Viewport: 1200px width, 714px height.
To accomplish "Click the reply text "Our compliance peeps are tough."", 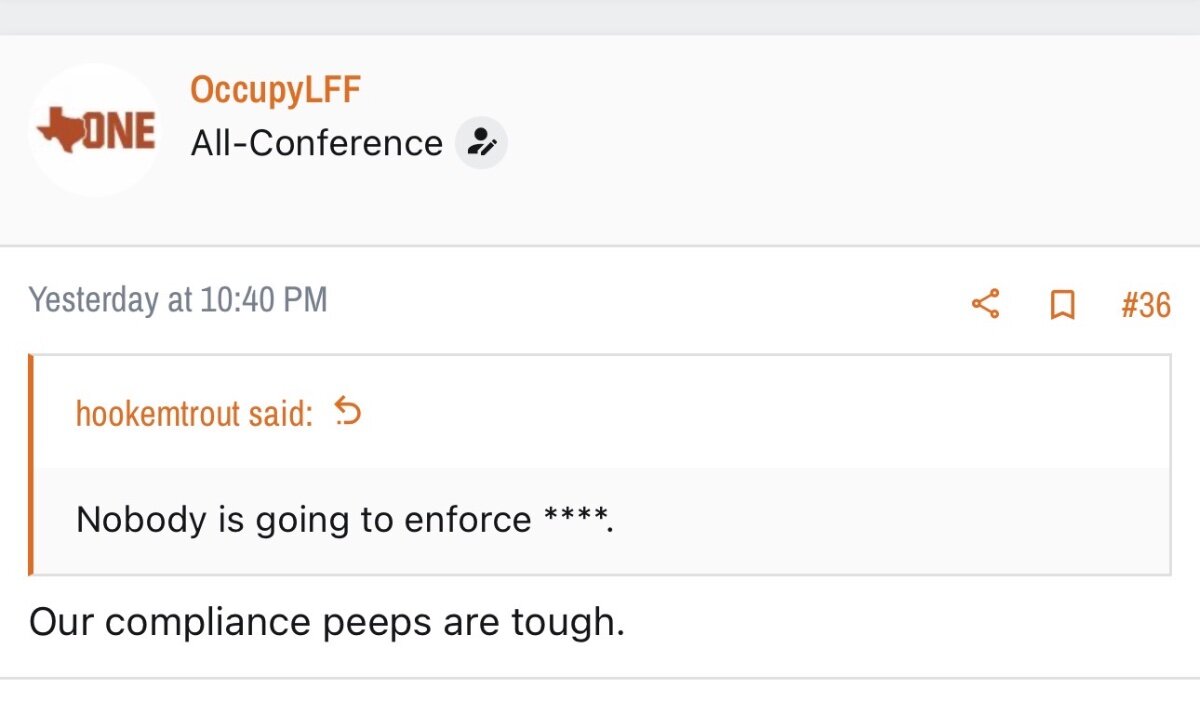I will click(x=326, y=622).
